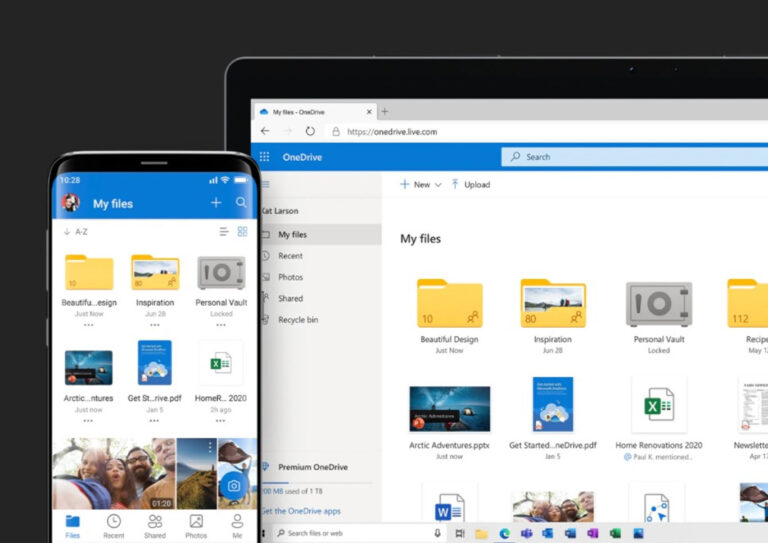Open the Inspiration folder on the tablet
The image size is (768, 543).
tap(553, 303)
